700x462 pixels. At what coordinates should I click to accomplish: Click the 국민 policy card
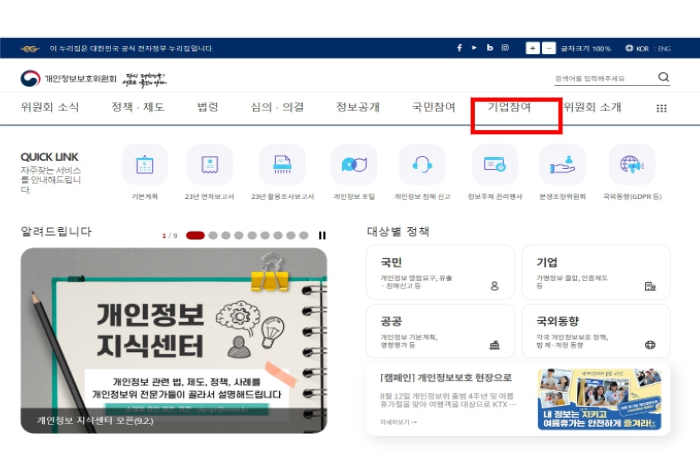tap(440, 272)
